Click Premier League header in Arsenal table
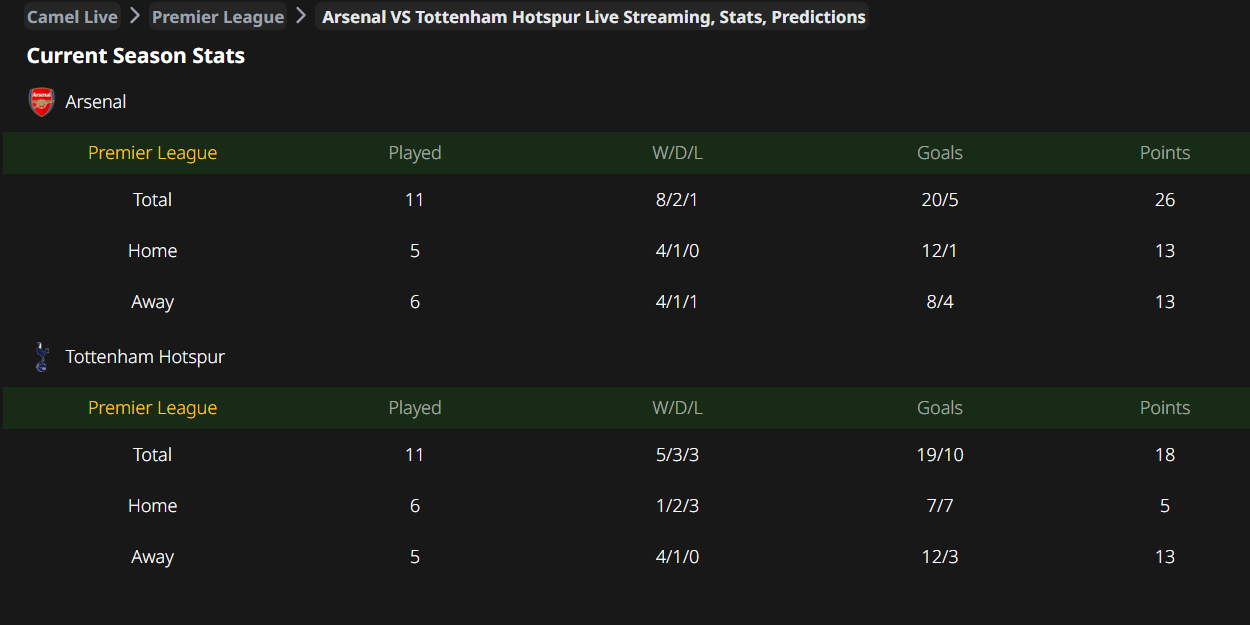The image size is (1250, 625). click(x=152, y=153)
